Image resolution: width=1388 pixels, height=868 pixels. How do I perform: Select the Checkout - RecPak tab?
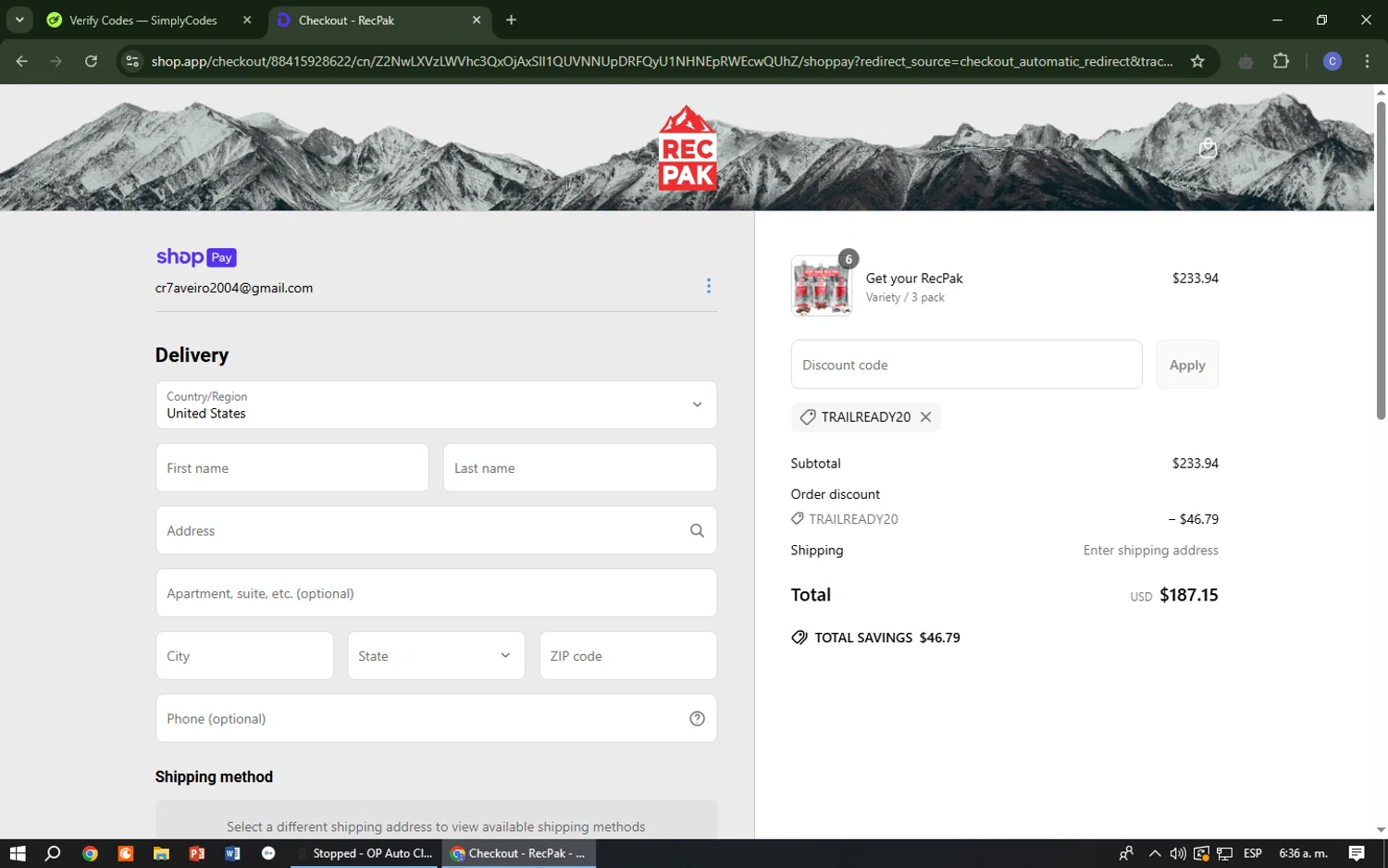point(379,20)
